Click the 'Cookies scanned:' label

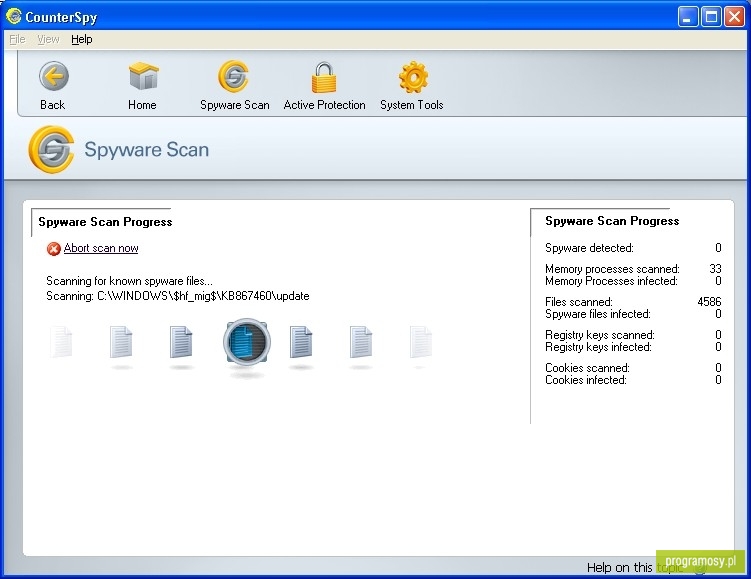coord(587,368)
